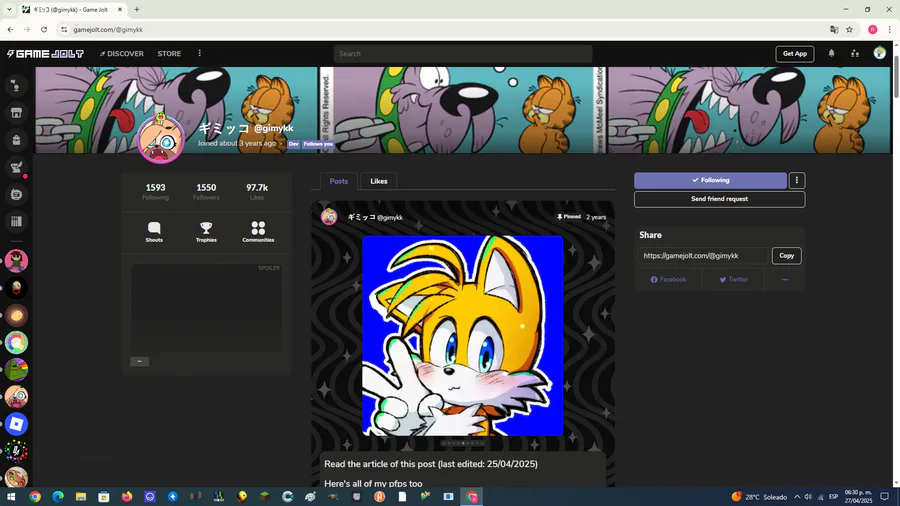The width and height of the screenshot is (900, 506).
Task: Open the Shouts section
Action: point(154,232)
